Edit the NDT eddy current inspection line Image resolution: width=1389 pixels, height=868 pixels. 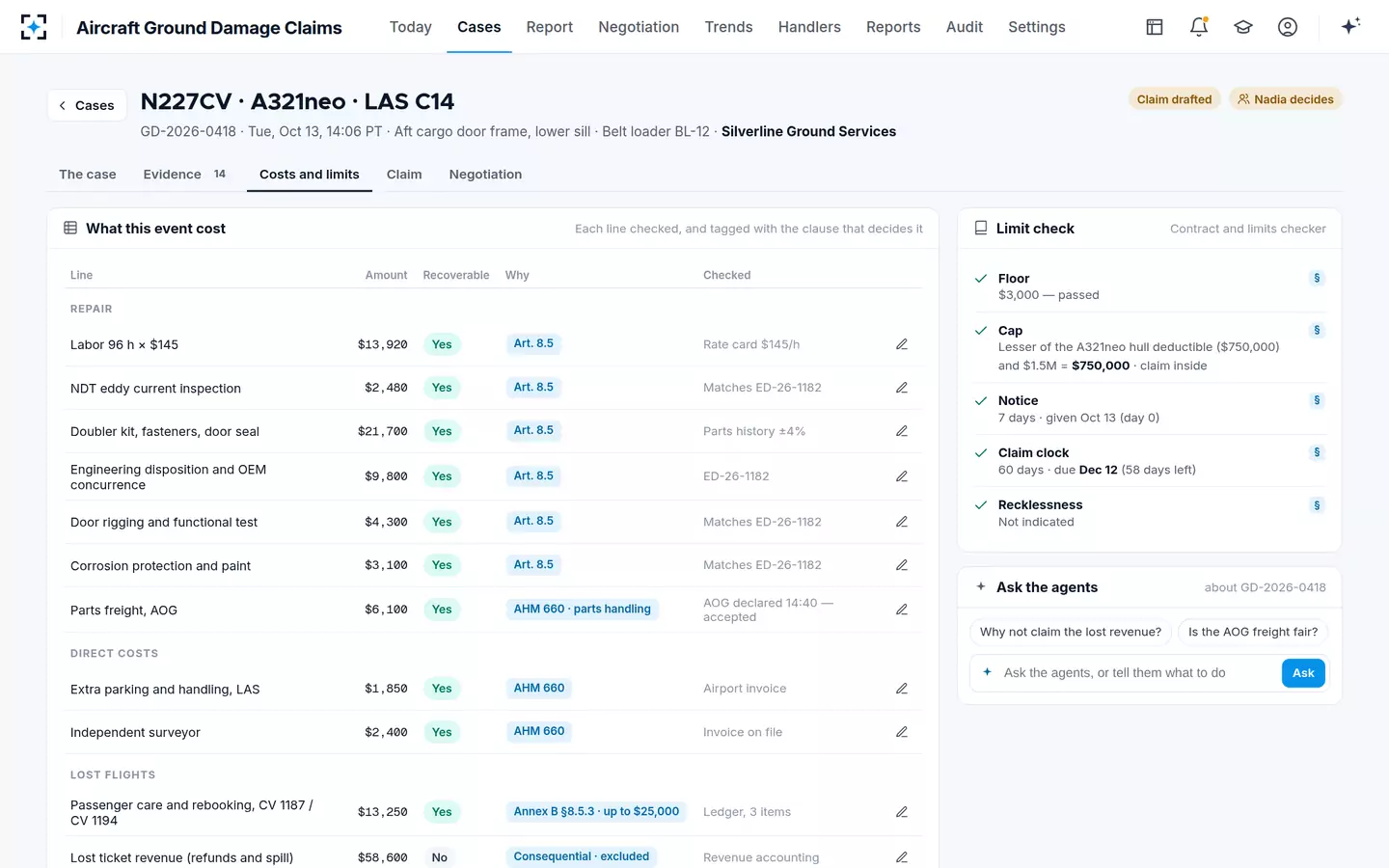(x=902, y=388)
